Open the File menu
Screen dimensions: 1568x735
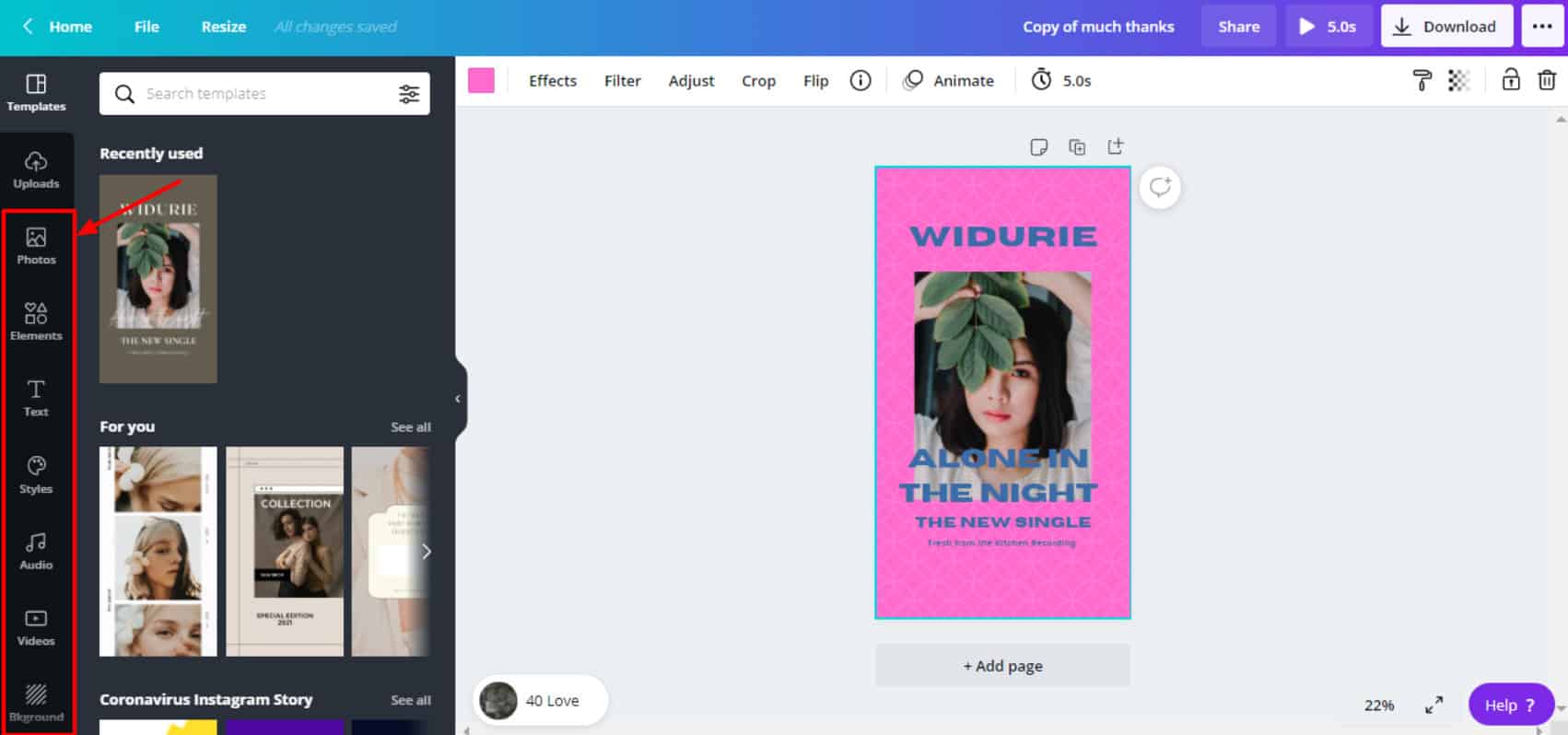[x=146, y=27]
